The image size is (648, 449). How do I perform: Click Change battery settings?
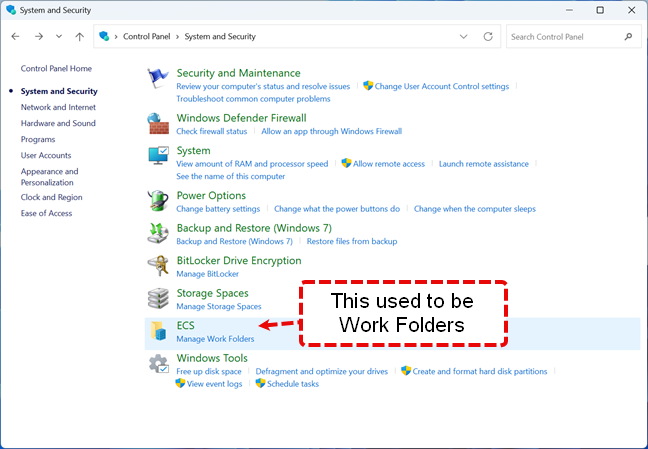coord(218,209)
